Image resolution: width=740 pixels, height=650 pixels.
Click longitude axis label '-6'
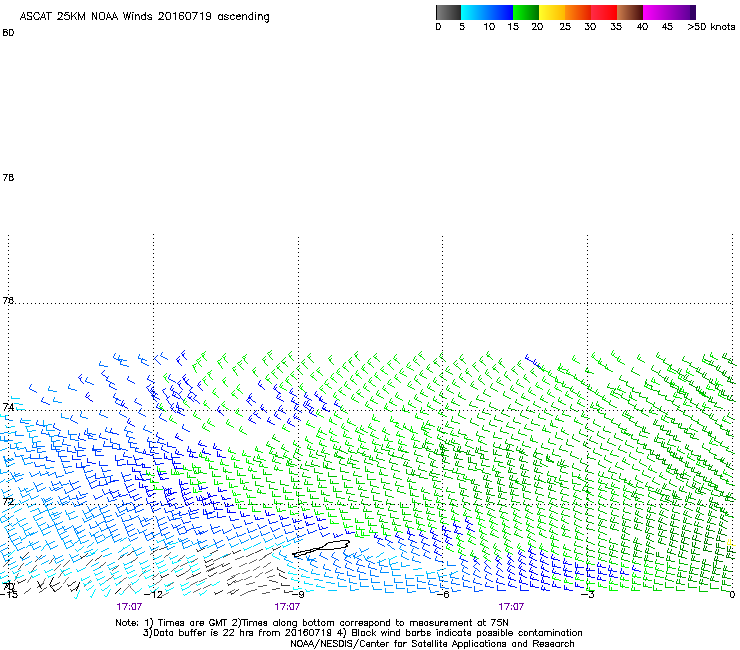pos(443,594)
